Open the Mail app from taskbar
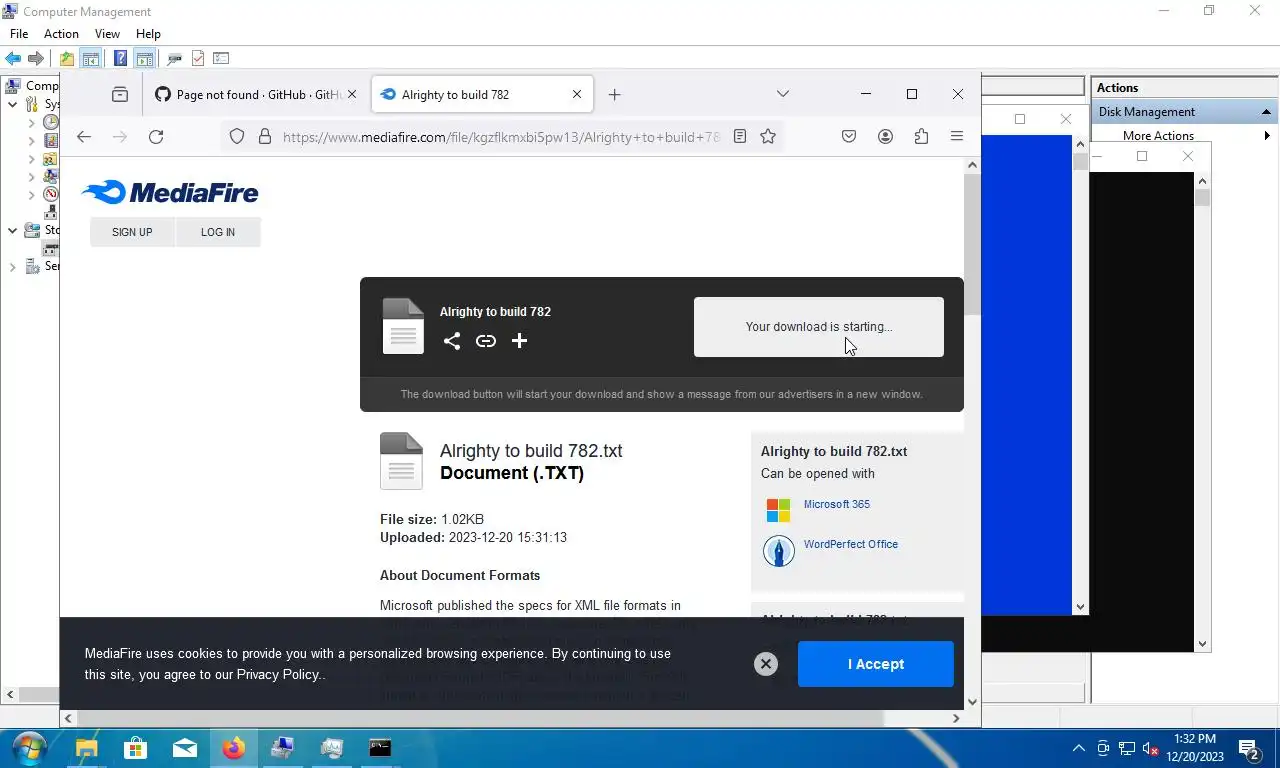 point(185,748)
